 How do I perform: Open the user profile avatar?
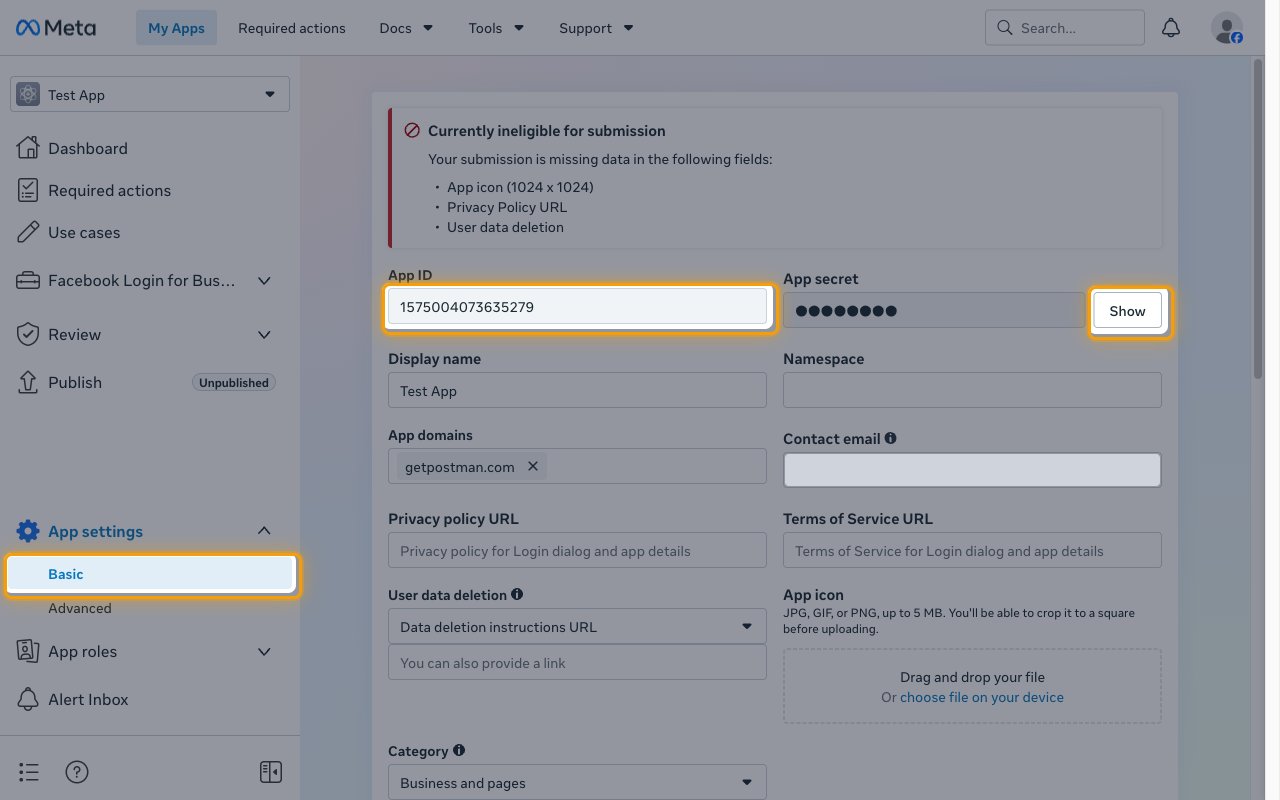[1227, 28]
